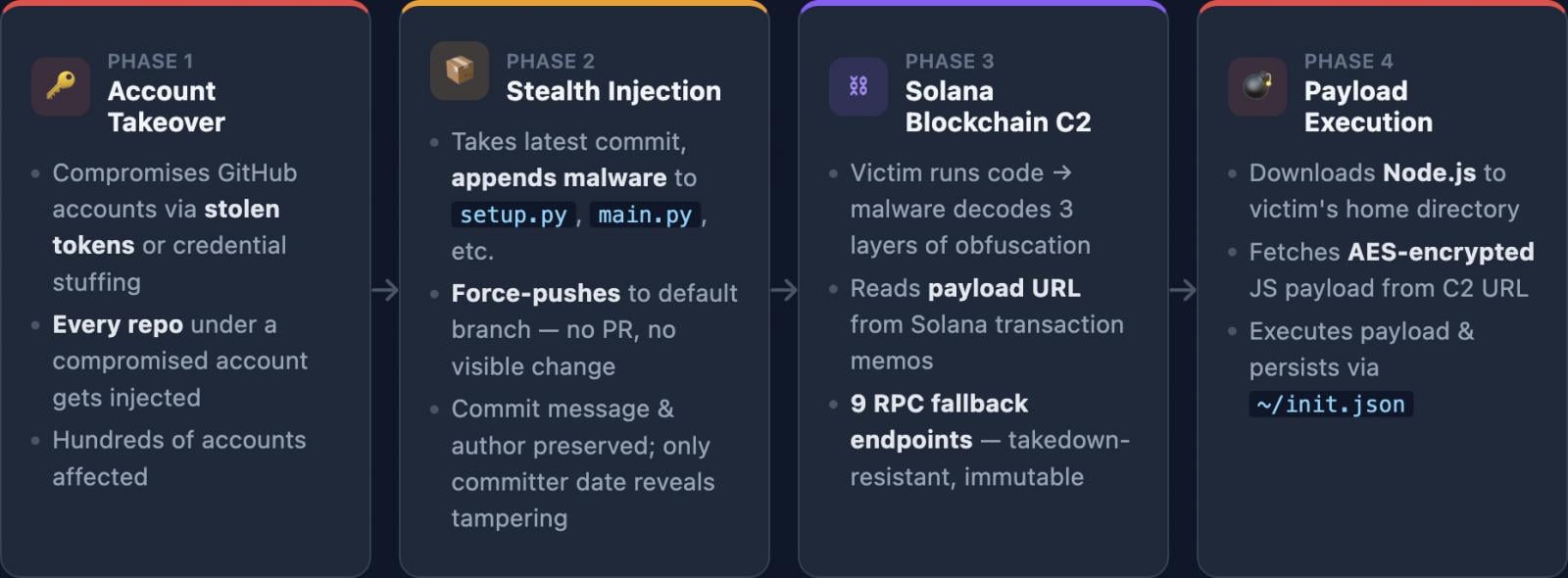The image size is (1568, 578).
Task: Click the setup.py code chip
Action: (x=514, y=215)
